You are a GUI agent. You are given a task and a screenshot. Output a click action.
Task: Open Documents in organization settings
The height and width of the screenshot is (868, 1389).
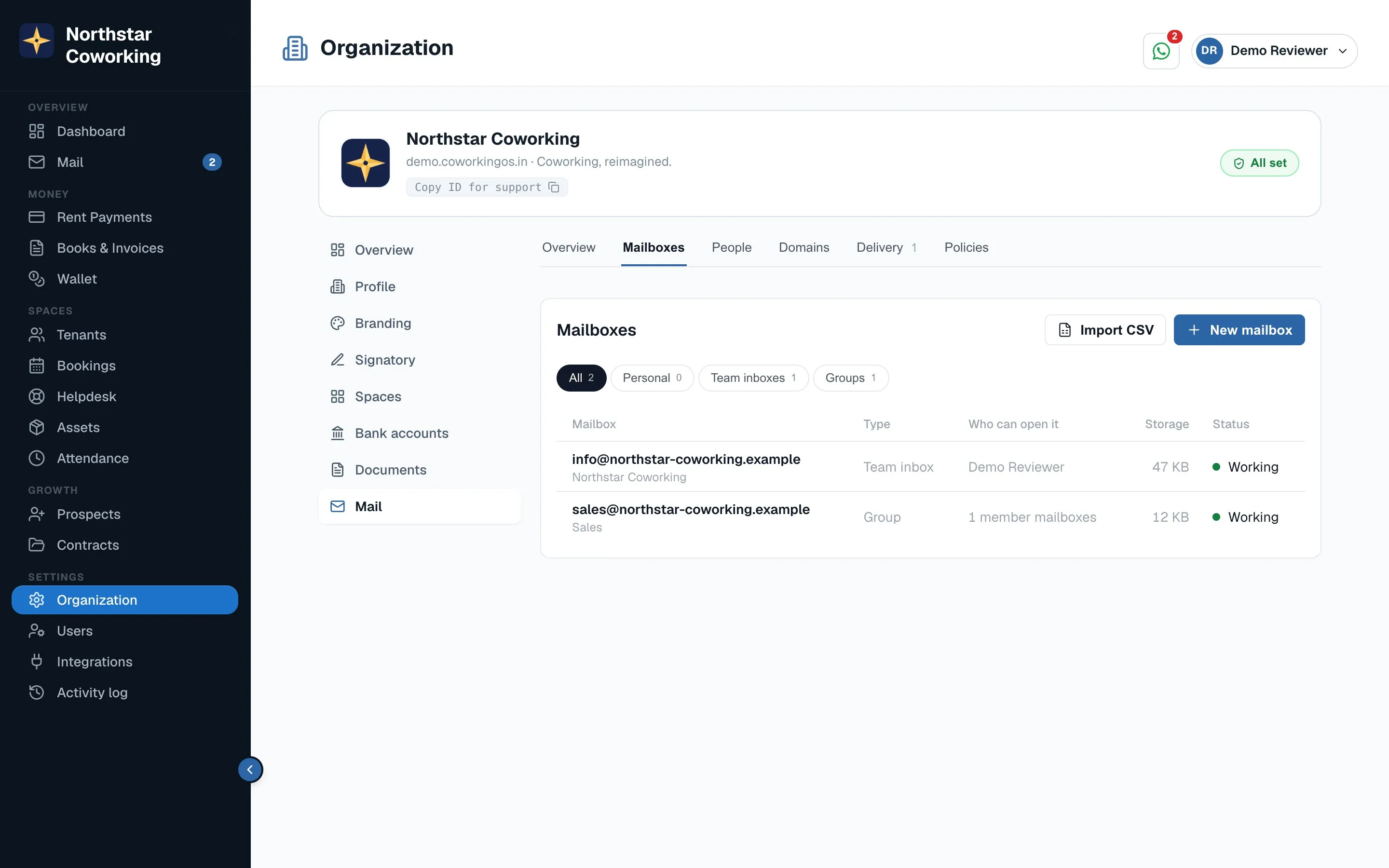(x=420, y=470)
